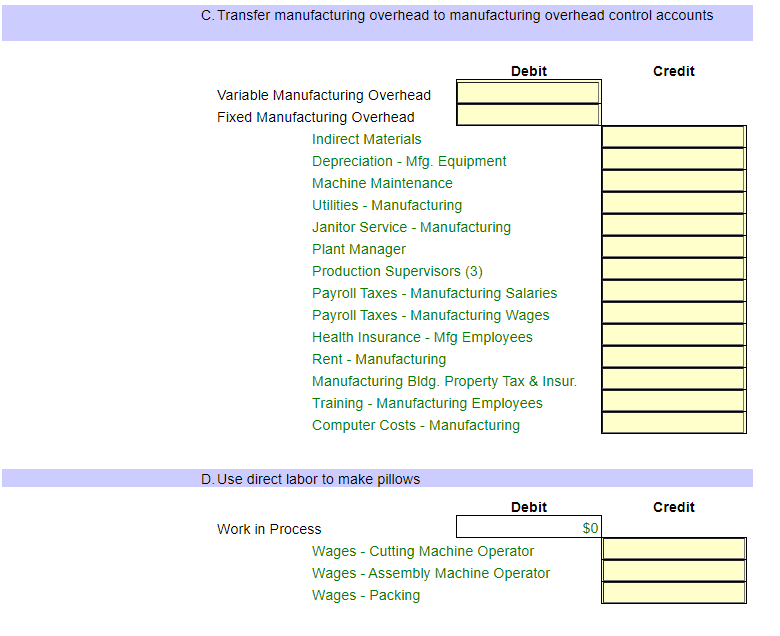The width and height of the screenshot is (780, 636).
Task: Click Credit column header in section C
Action: click(x=674, y=71)
